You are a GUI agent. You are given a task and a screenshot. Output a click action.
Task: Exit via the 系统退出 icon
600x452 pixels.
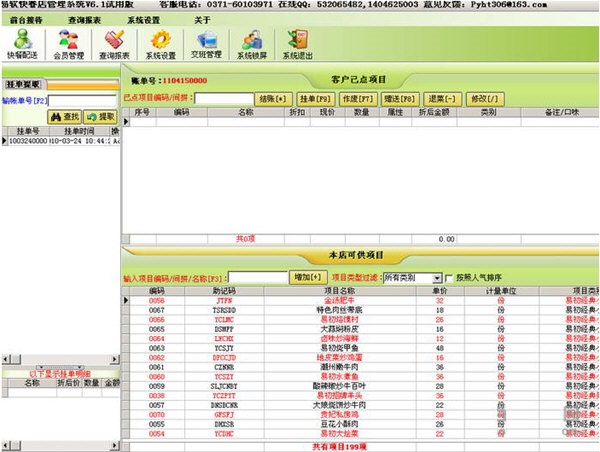[298, 44]
